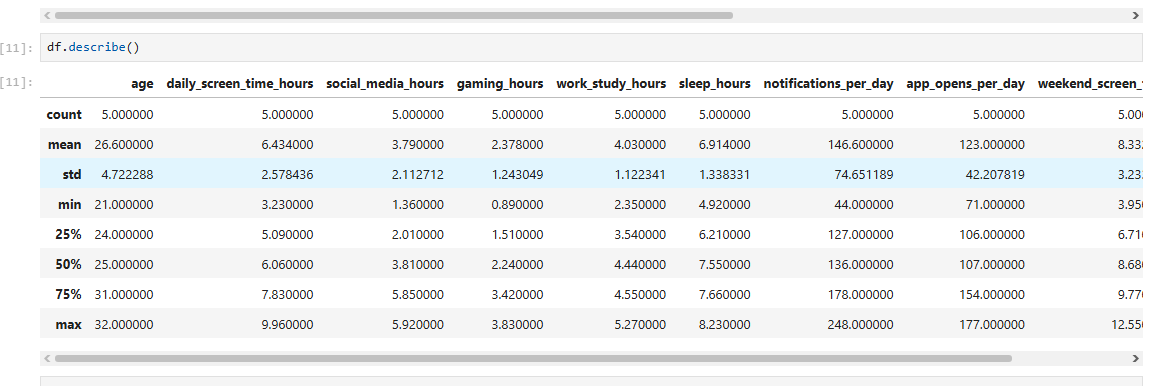Click std work study value 1.122341
Viewport: 1149px width, 386px height.
tap(640, 175)
